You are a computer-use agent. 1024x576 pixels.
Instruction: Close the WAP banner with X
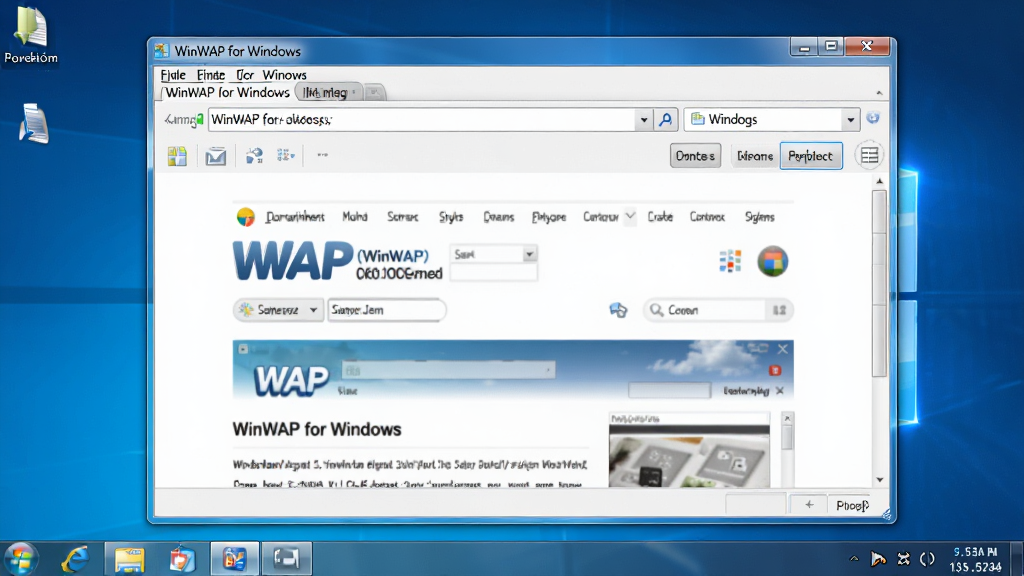(x=782, y=349)
